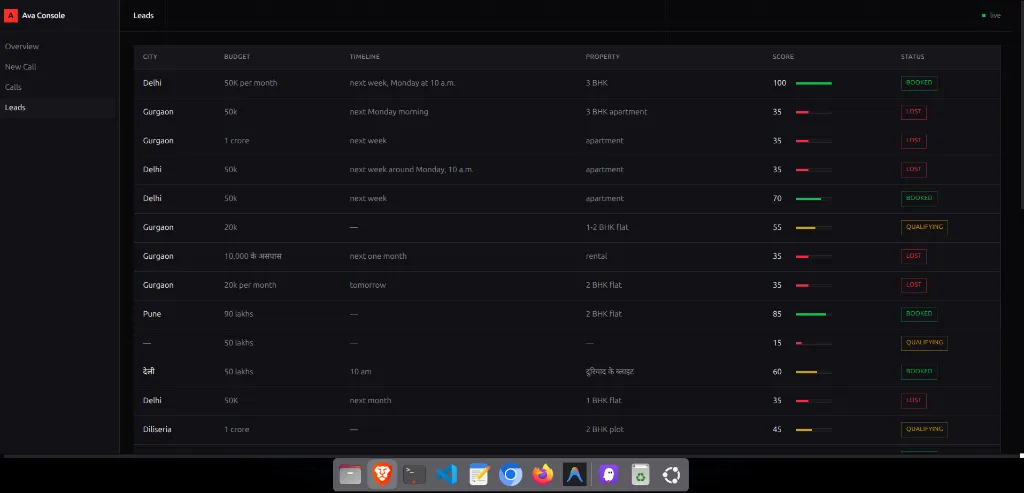The image size is (1024, 493).
Task: Click BOOKED badge in the 3 BHK row
Action: (919, 83)
